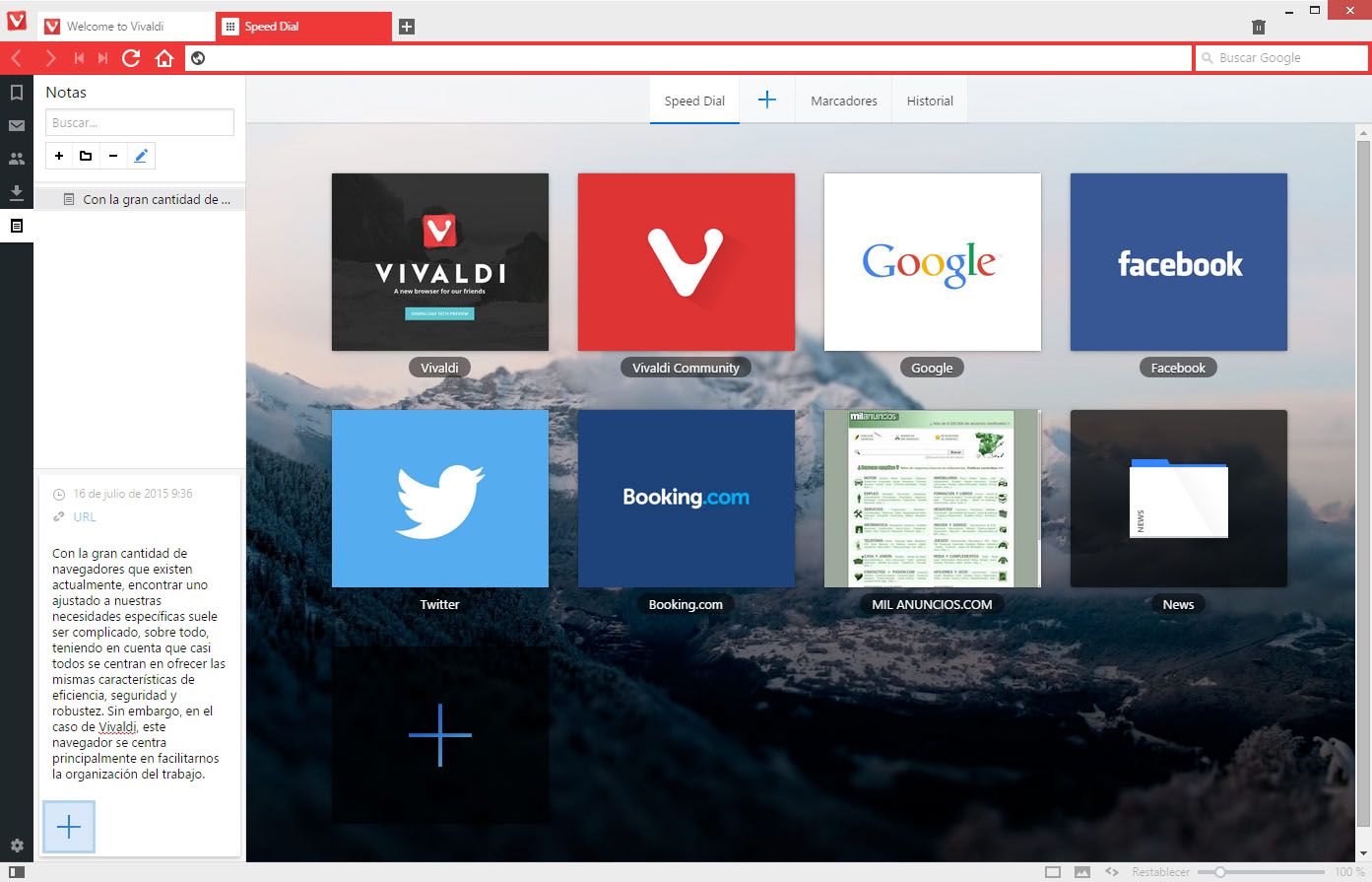Toggle image loading in status bar
This screenshot has width=1372, height=882.
[x=1082, y=872]
